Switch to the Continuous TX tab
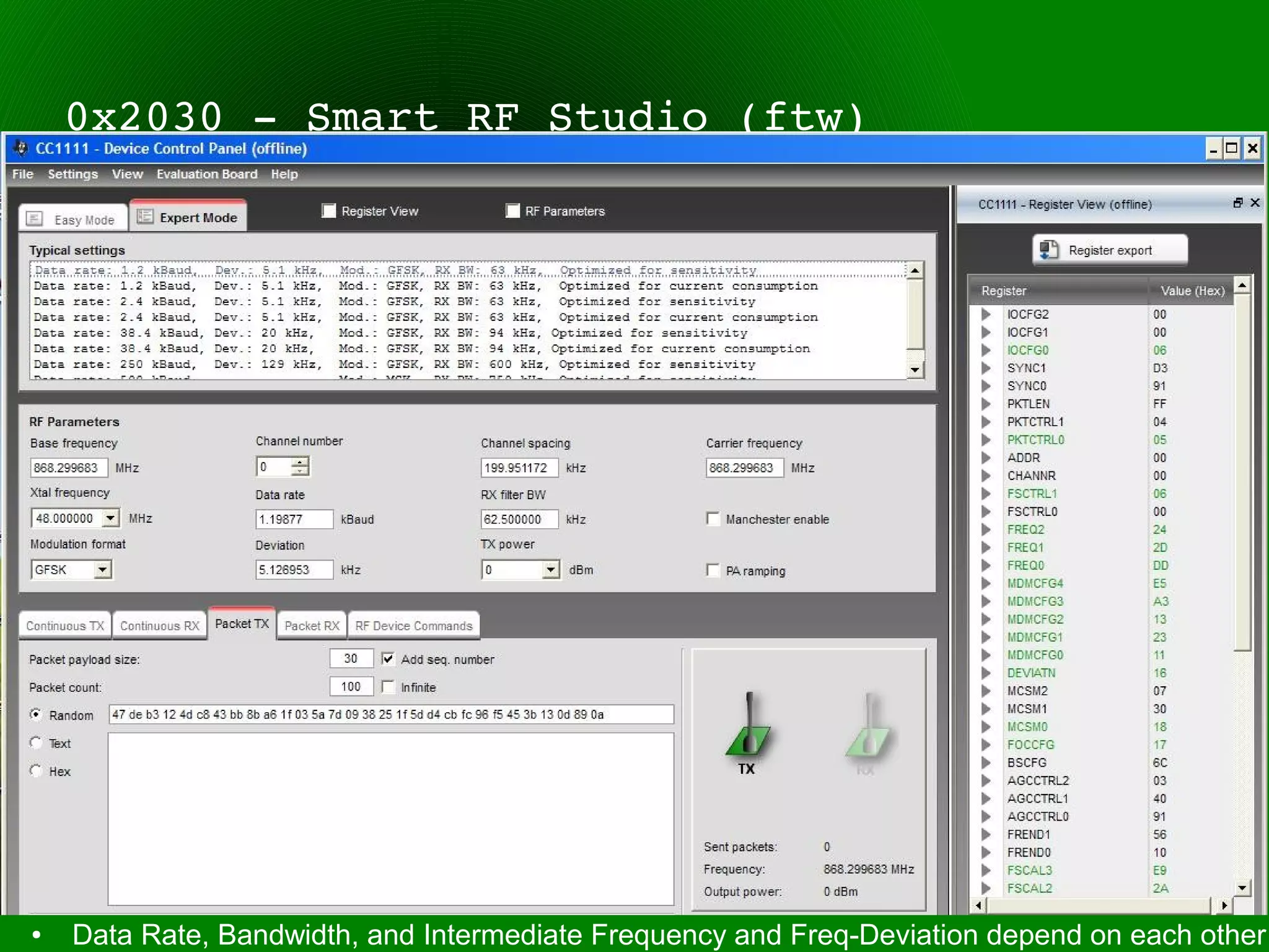 click(65, 626)
